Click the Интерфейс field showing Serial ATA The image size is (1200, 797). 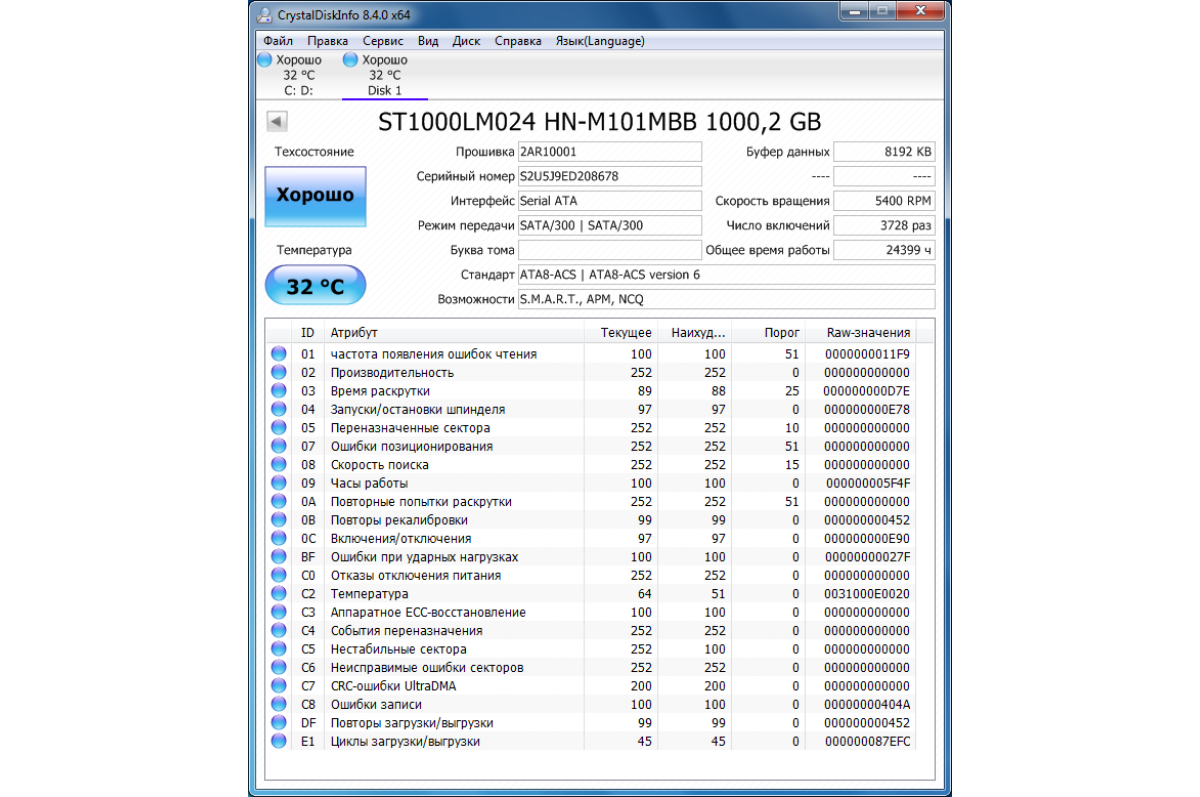pyautogui.click(x=610, y=201)
